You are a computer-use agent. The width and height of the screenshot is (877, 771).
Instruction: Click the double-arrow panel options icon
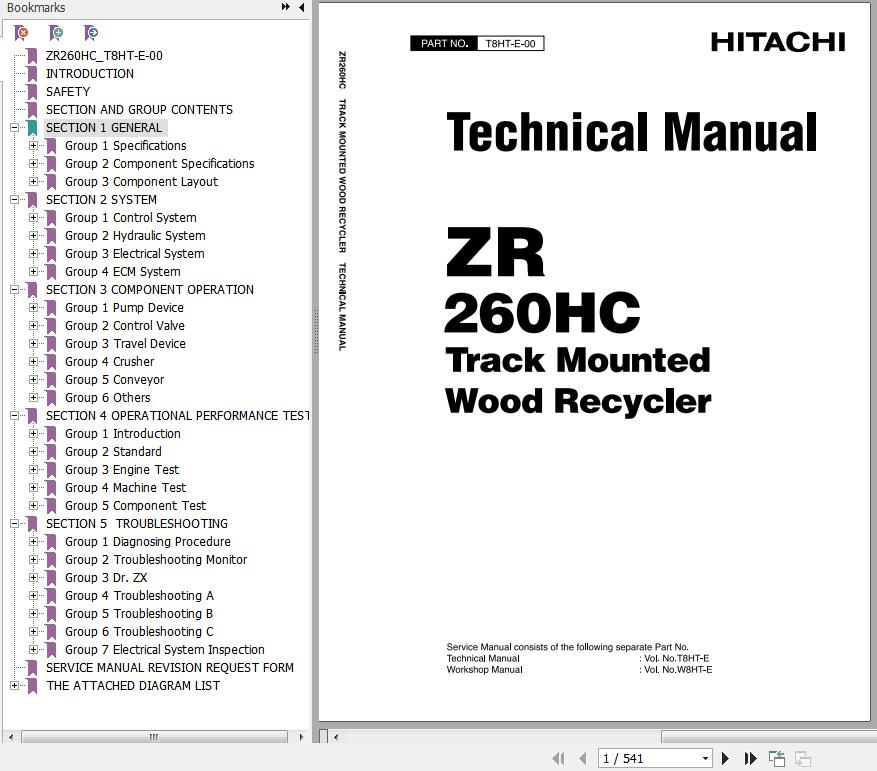click(286, 7)
